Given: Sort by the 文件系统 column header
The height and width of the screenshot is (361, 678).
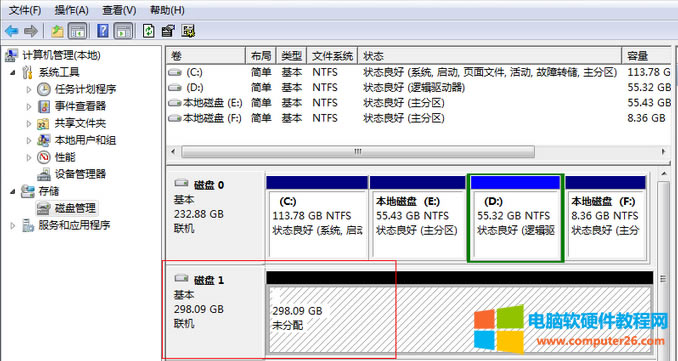Looking at the screenshot, I should coord(333,56).
